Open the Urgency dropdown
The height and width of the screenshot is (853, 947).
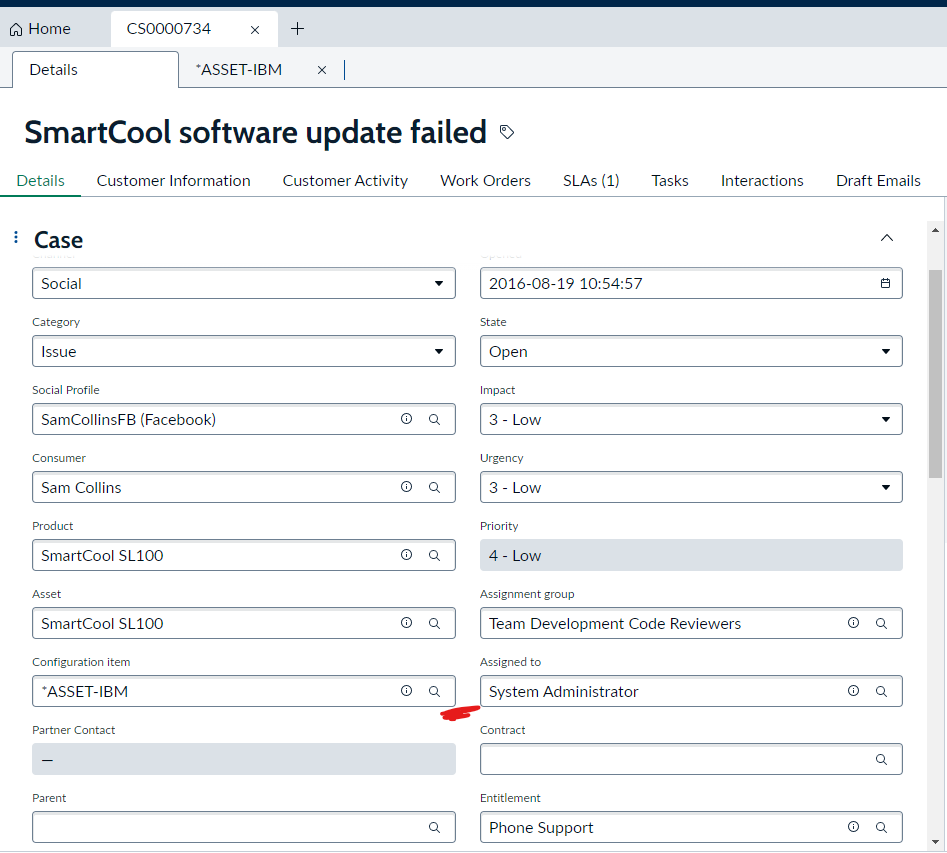pyautogui.click(x=692, y=487)
